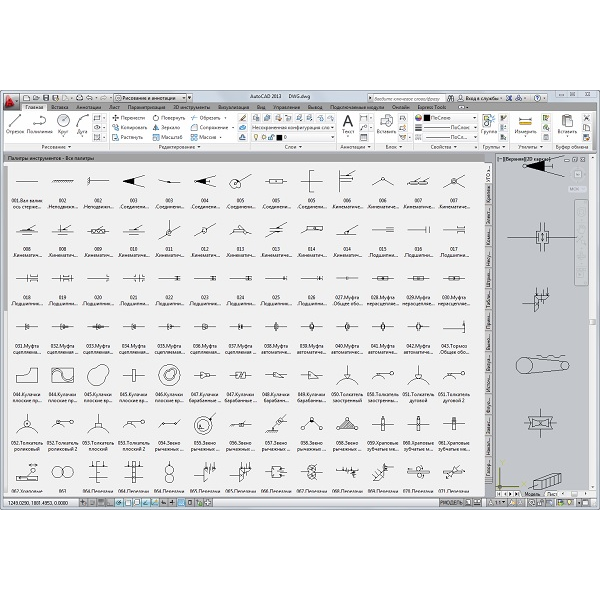Select the Круг circle tool

(x=63, y=124)
